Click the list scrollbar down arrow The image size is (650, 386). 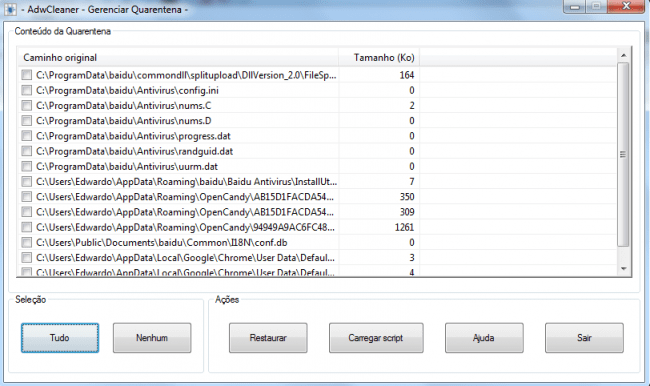point(623,269)
